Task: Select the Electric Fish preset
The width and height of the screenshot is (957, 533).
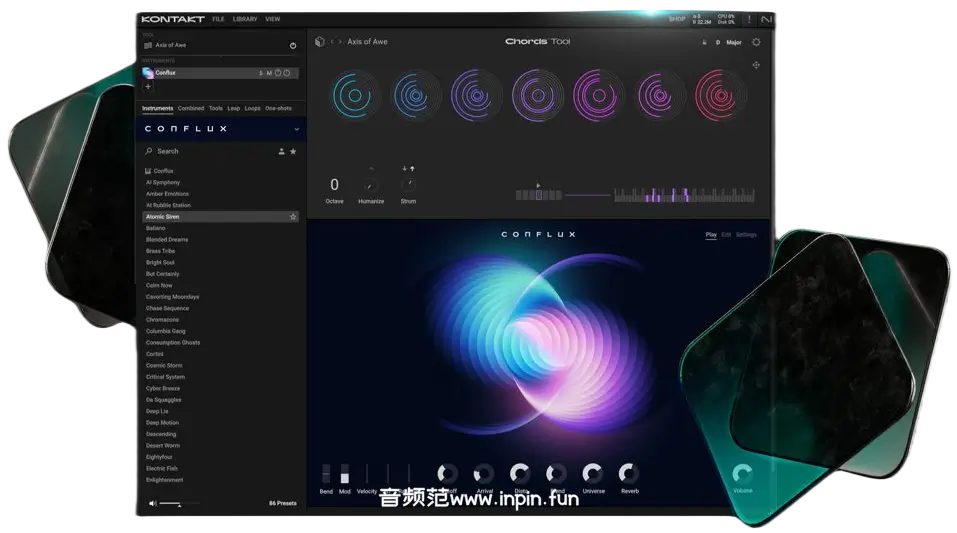Action: [162, 469]
